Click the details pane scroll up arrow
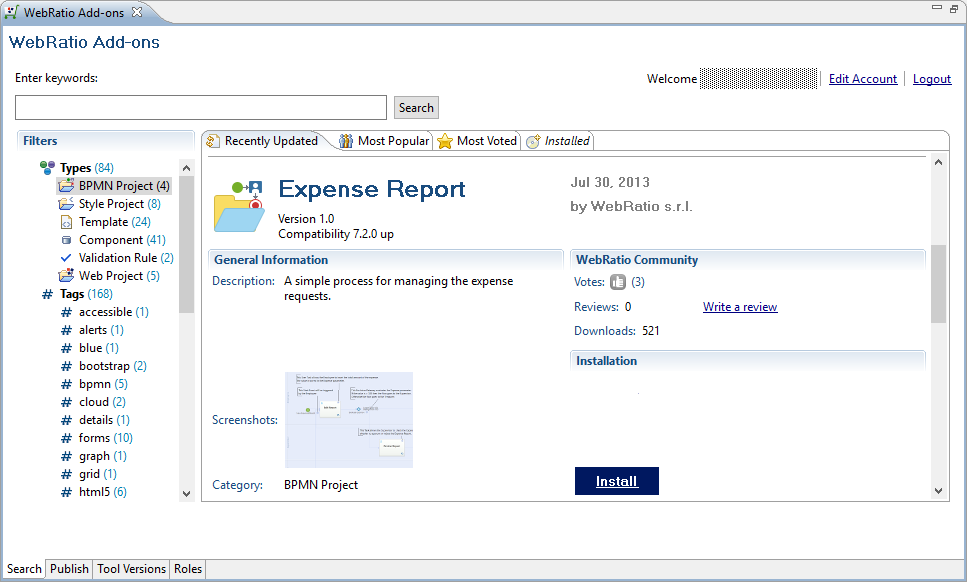967x582 pixels. click(938, 163)
